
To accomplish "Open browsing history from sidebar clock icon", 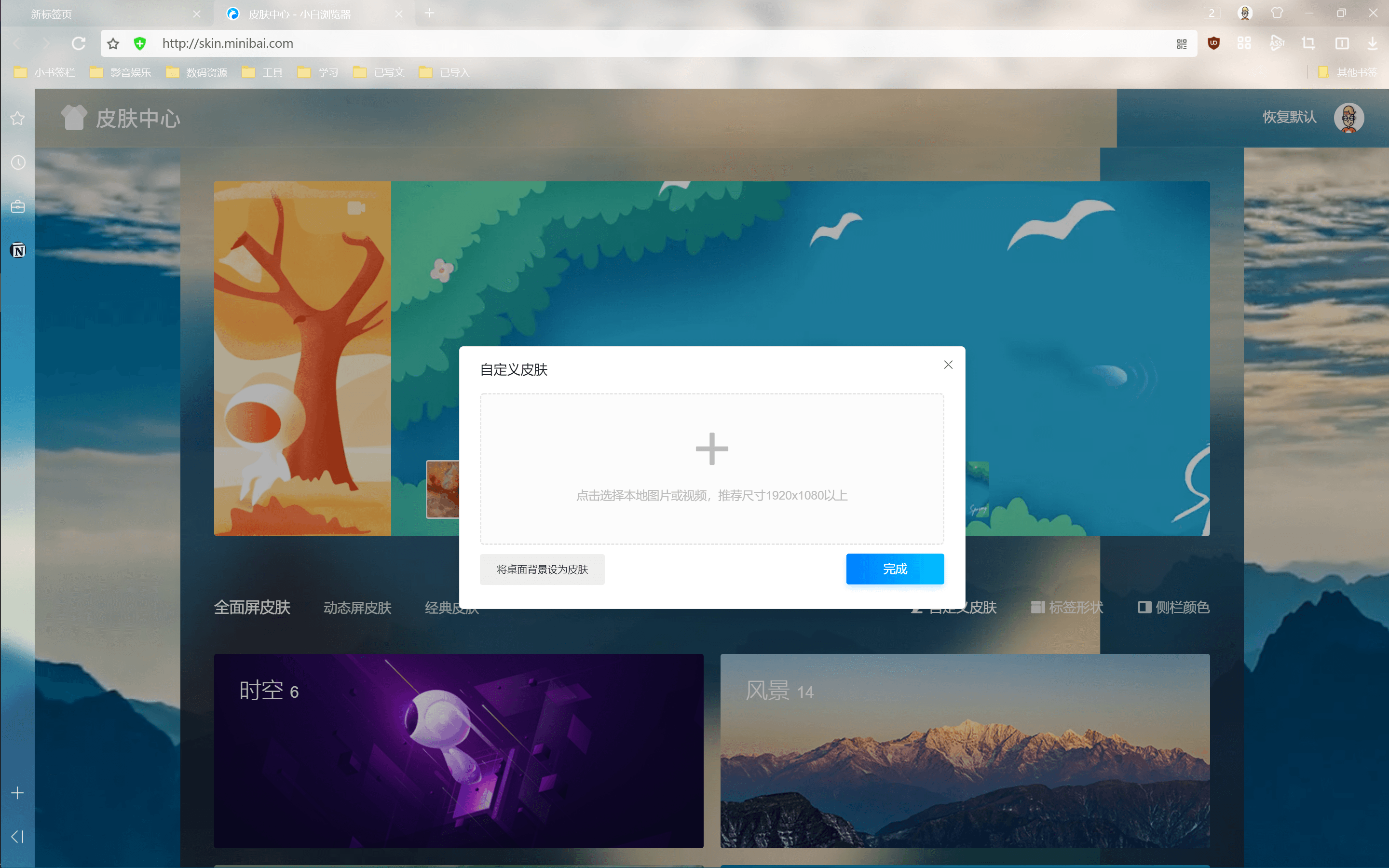I will coord(17,163).
